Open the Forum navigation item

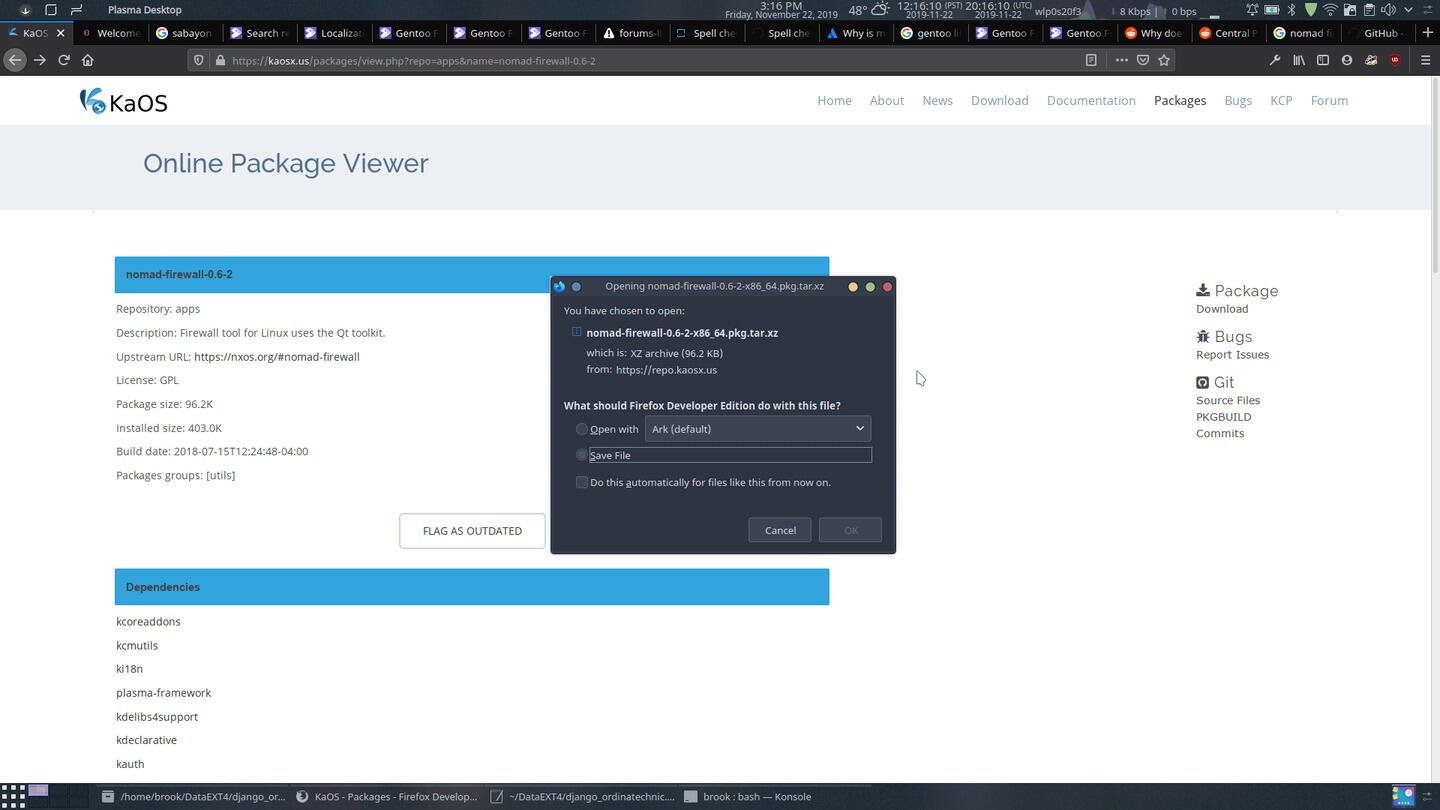click(1329, 100)
